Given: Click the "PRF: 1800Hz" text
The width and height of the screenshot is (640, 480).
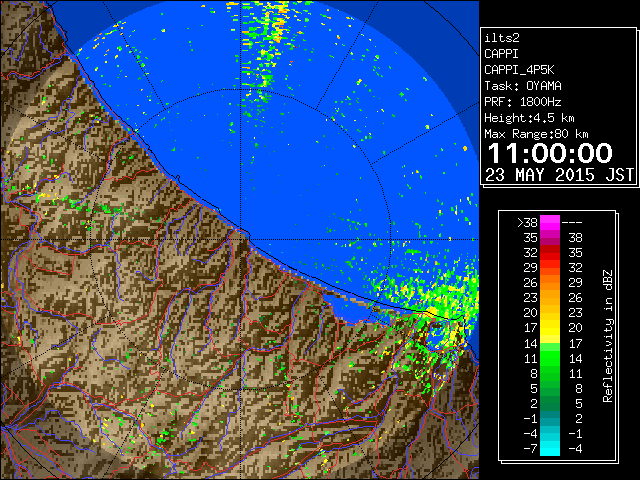Looking at the screenshot, I should [x=523, y=102].
